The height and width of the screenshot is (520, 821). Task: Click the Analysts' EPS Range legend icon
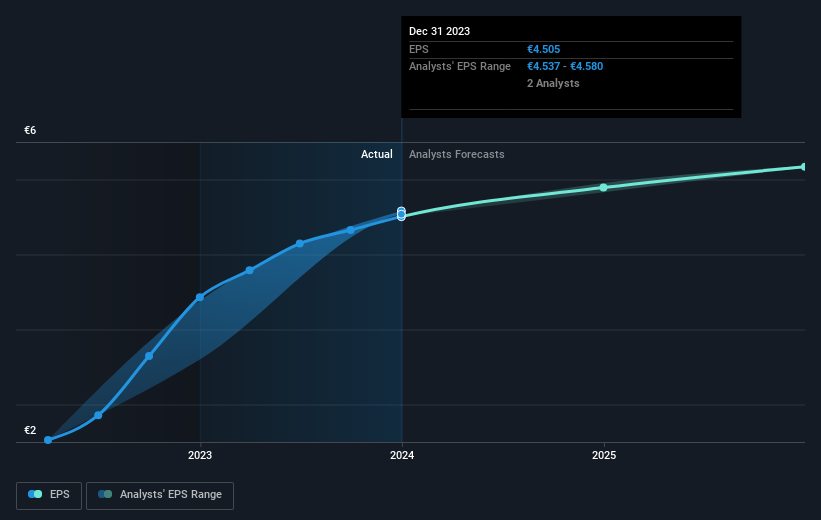[x=105, y=494]
